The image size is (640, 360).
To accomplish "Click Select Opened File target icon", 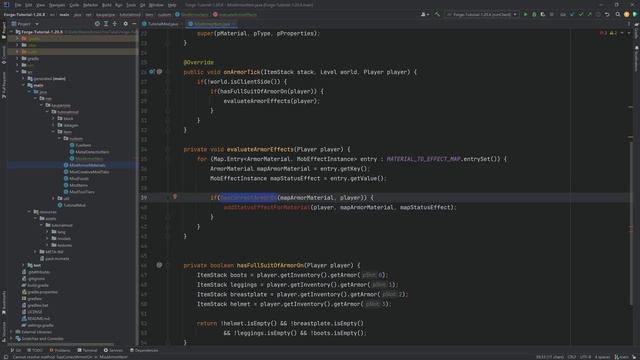I will click(x=97, y=24).
